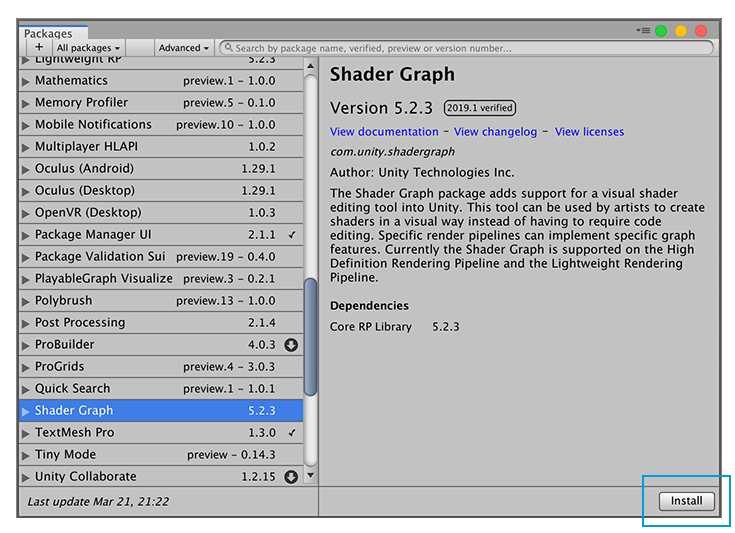Click the Shader Graph title heading
This screenshot has height=533, width=735.
[392, 75]
